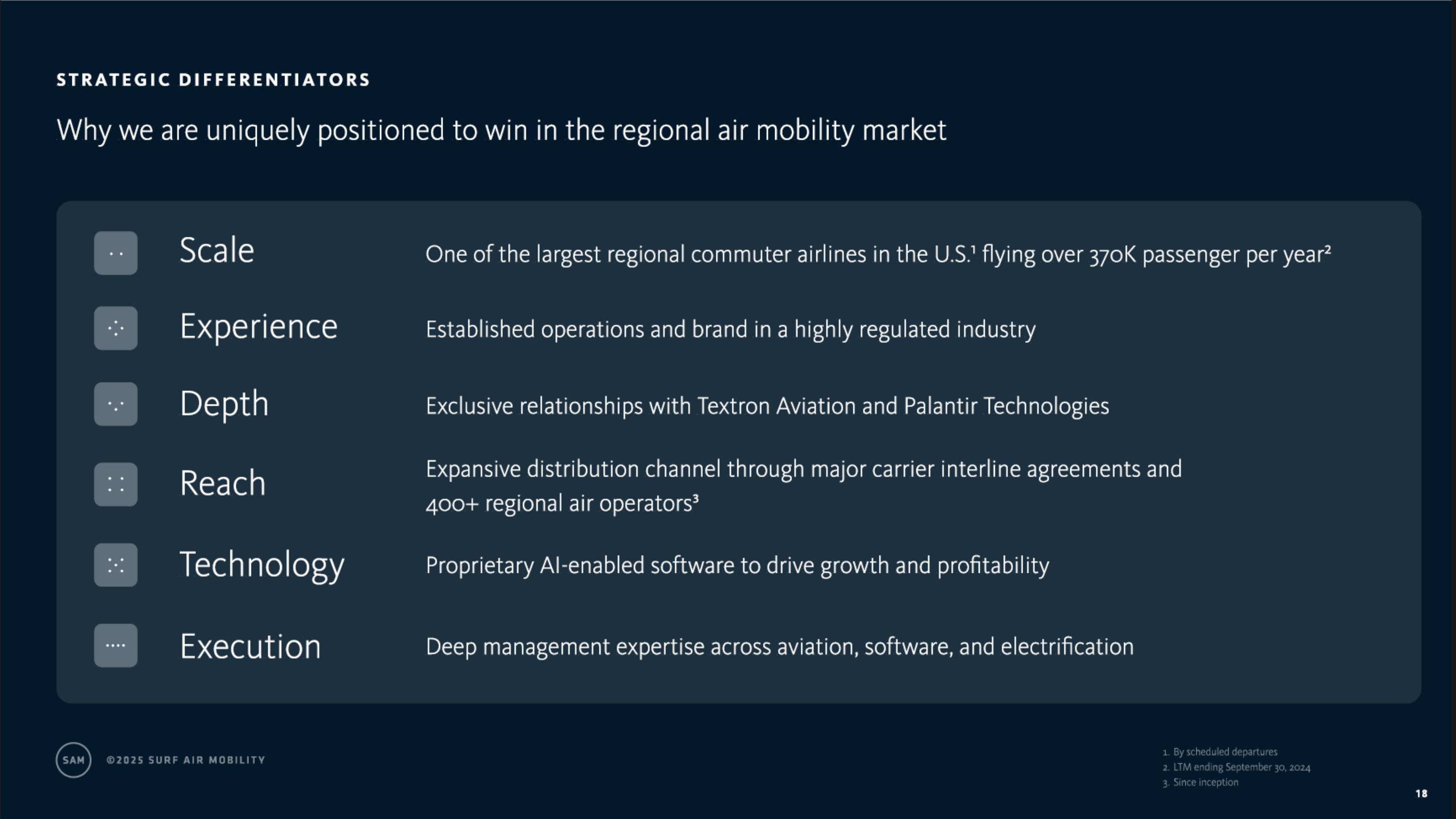Click the page number 18
Viewport: 1456px width, 819px height.
pyautogui.click(x=1421, y=794)
